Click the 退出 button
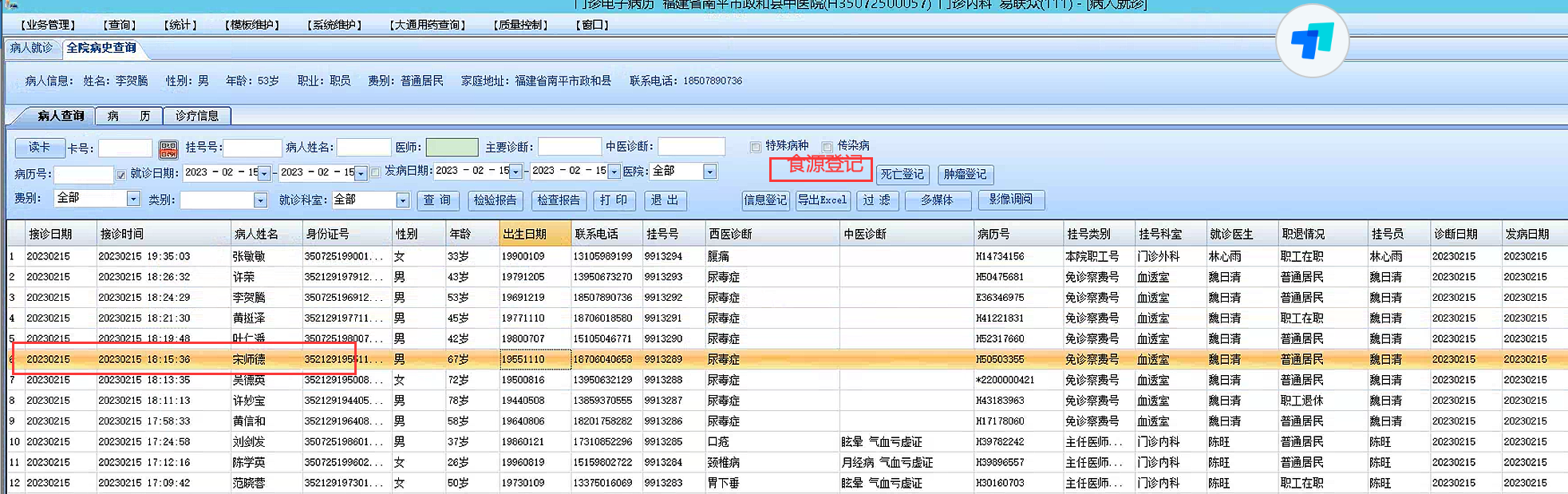The image size is (1568, 494). click(x=665, y=200)
